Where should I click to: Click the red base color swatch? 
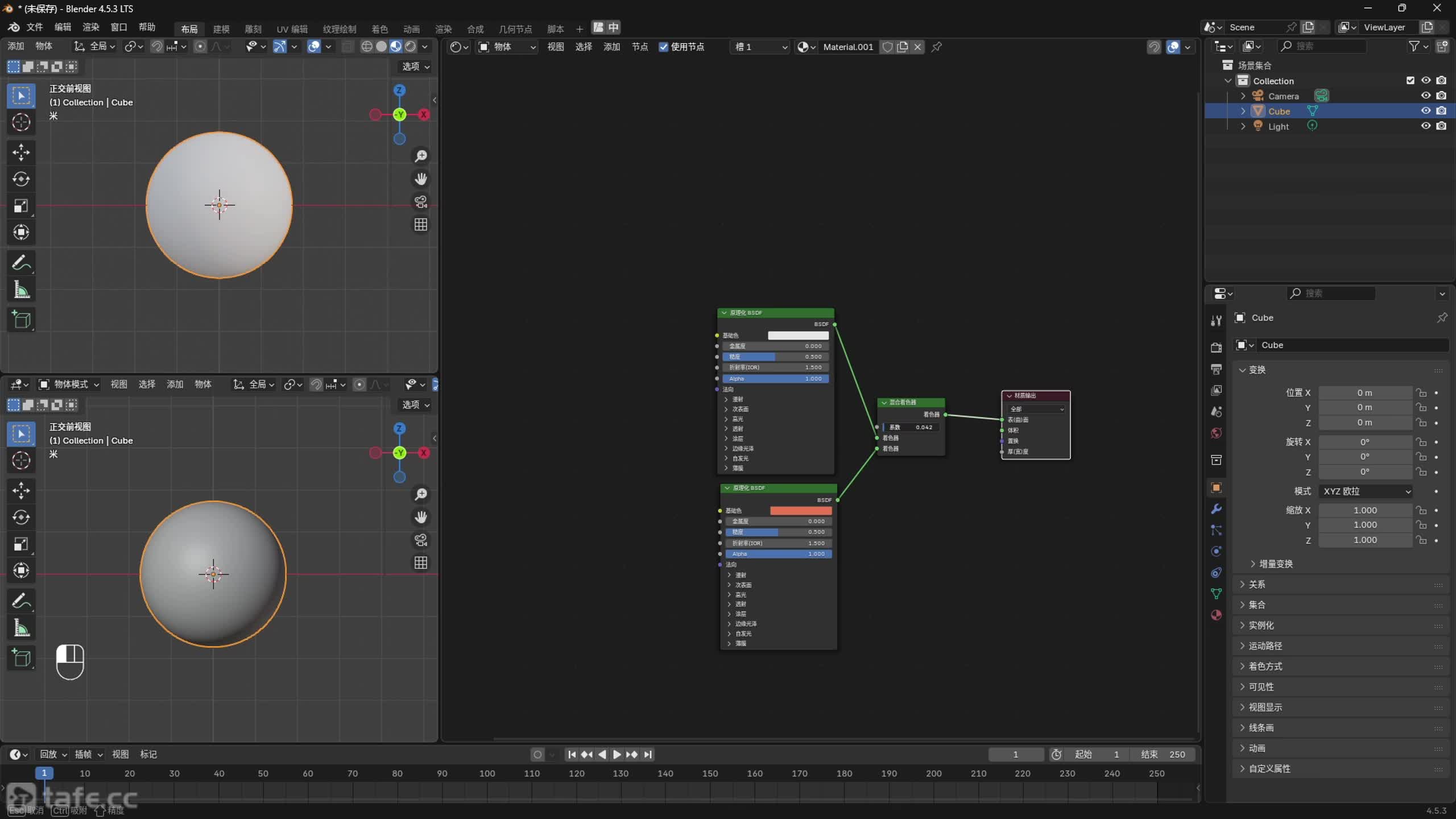800,510
